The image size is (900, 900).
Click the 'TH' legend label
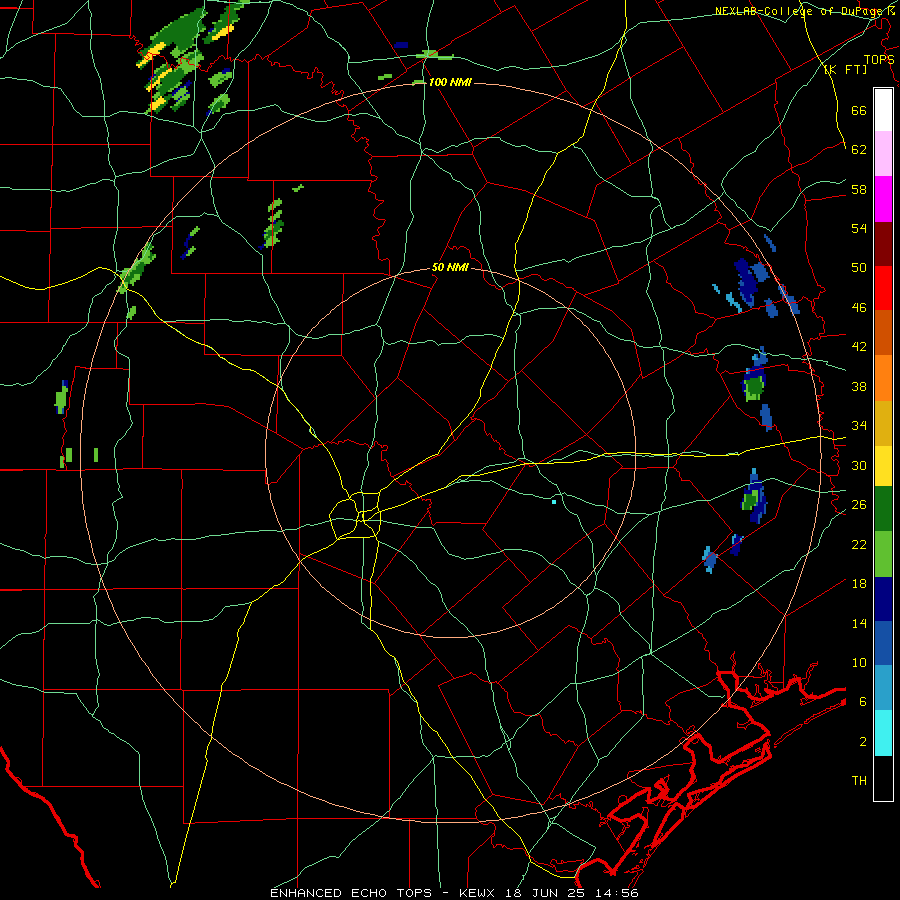859,780
